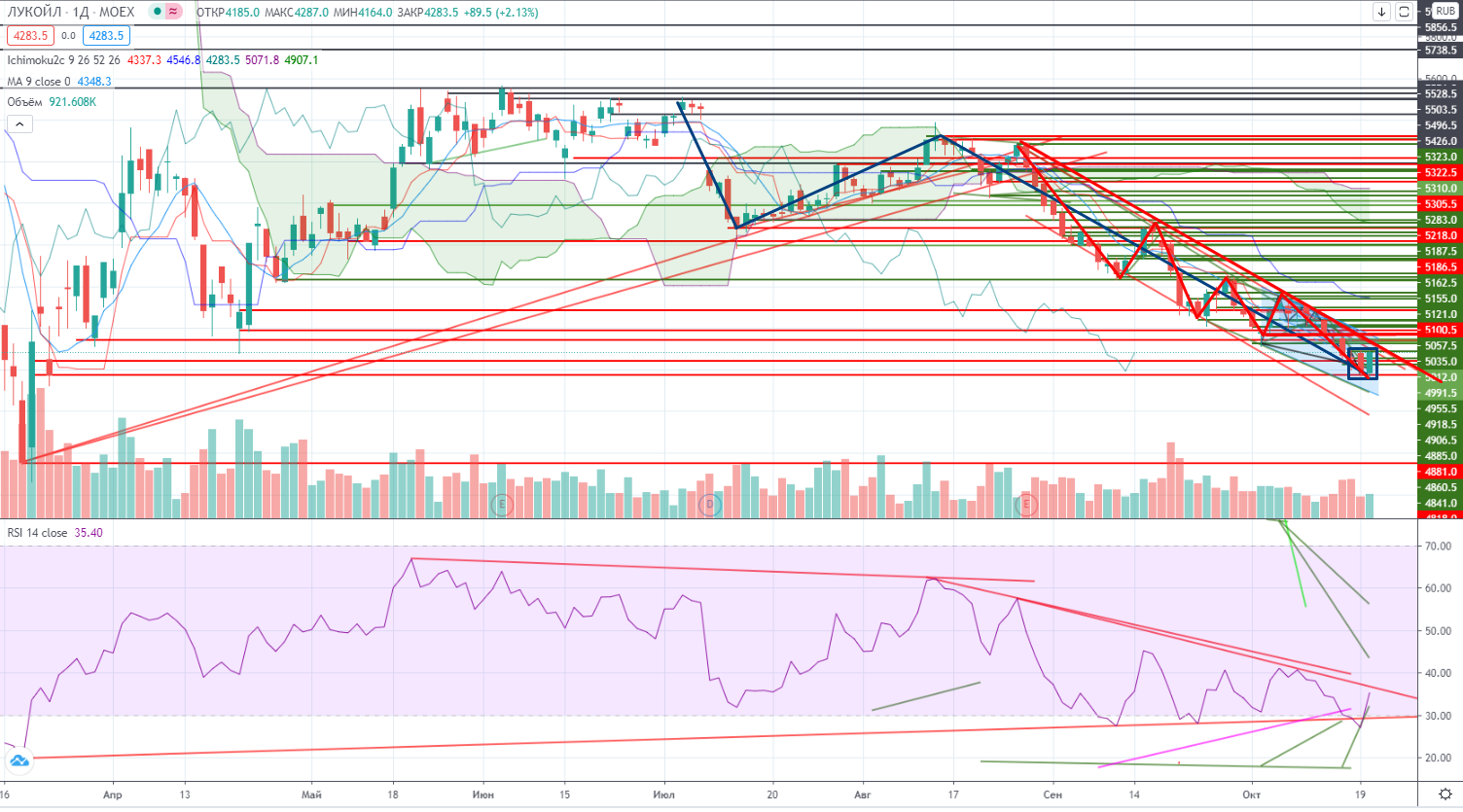The width and height of the screenshot is (1463, 812).
Task: Select the RSI 14 close indicator legend
Action: 37,533
